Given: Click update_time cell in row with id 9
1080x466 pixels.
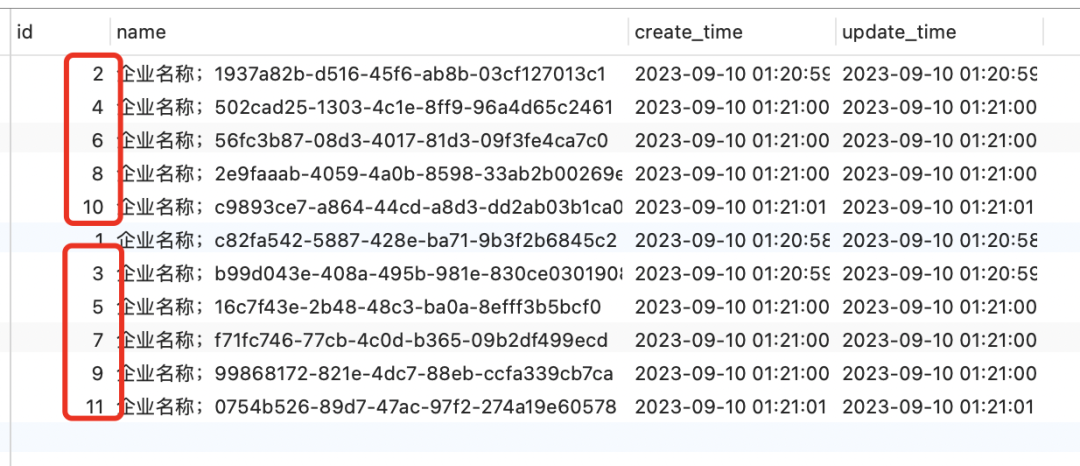Looking at the screenshot, I should (x=938, y=374).
